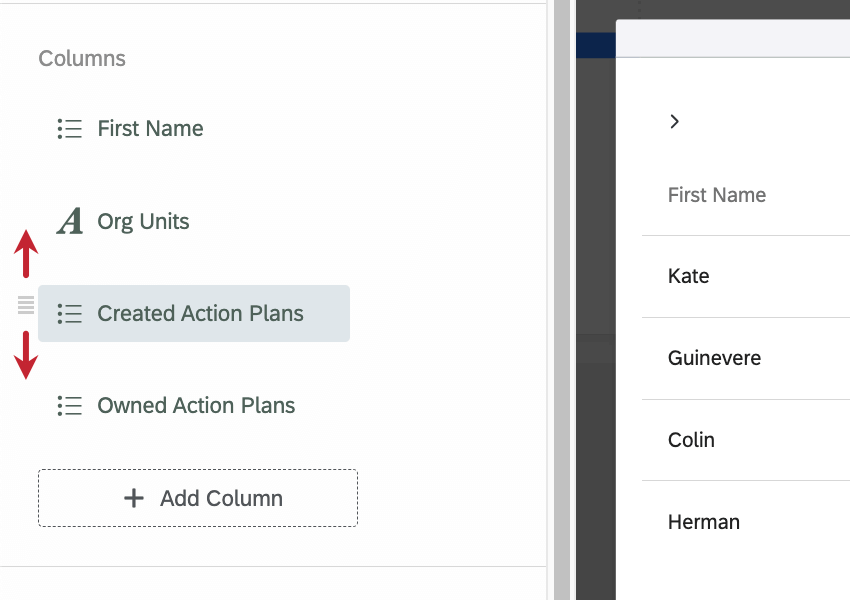Select the Kate row in the table
The height and width of the screenshot is (600, 850).
click(x=689, y=276)
